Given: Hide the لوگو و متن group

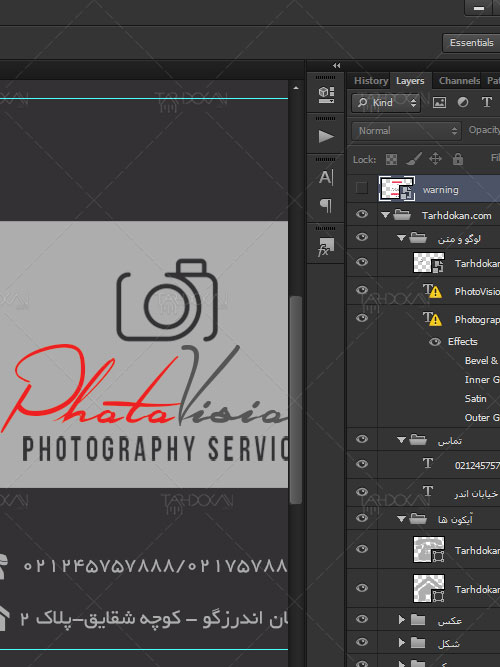Looking at the screenshot, I should (362, 237).
